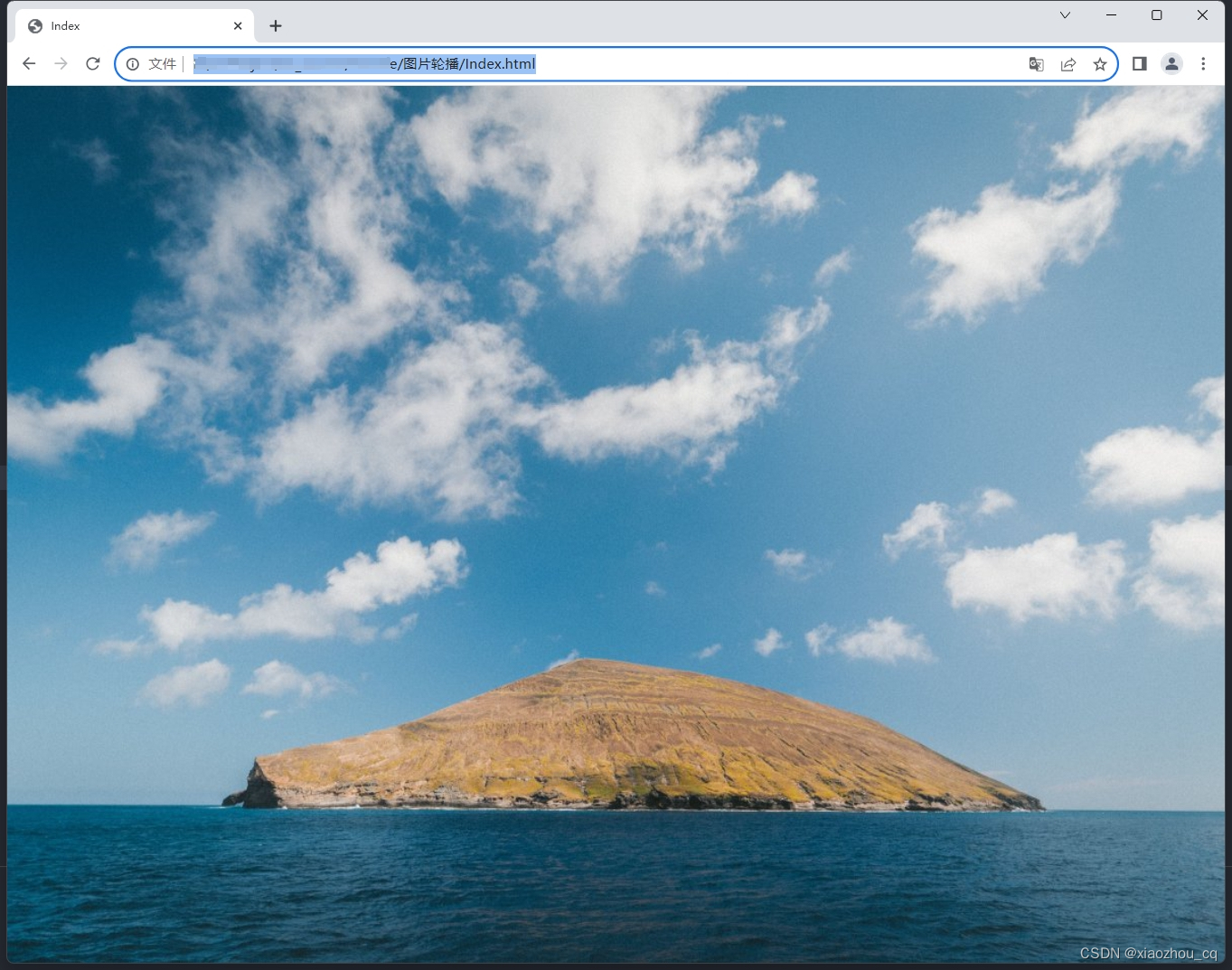This screenshot has height=970, width=1232.
Task: Open the tab search dropdown arrow
Action: coord(1065,14)
